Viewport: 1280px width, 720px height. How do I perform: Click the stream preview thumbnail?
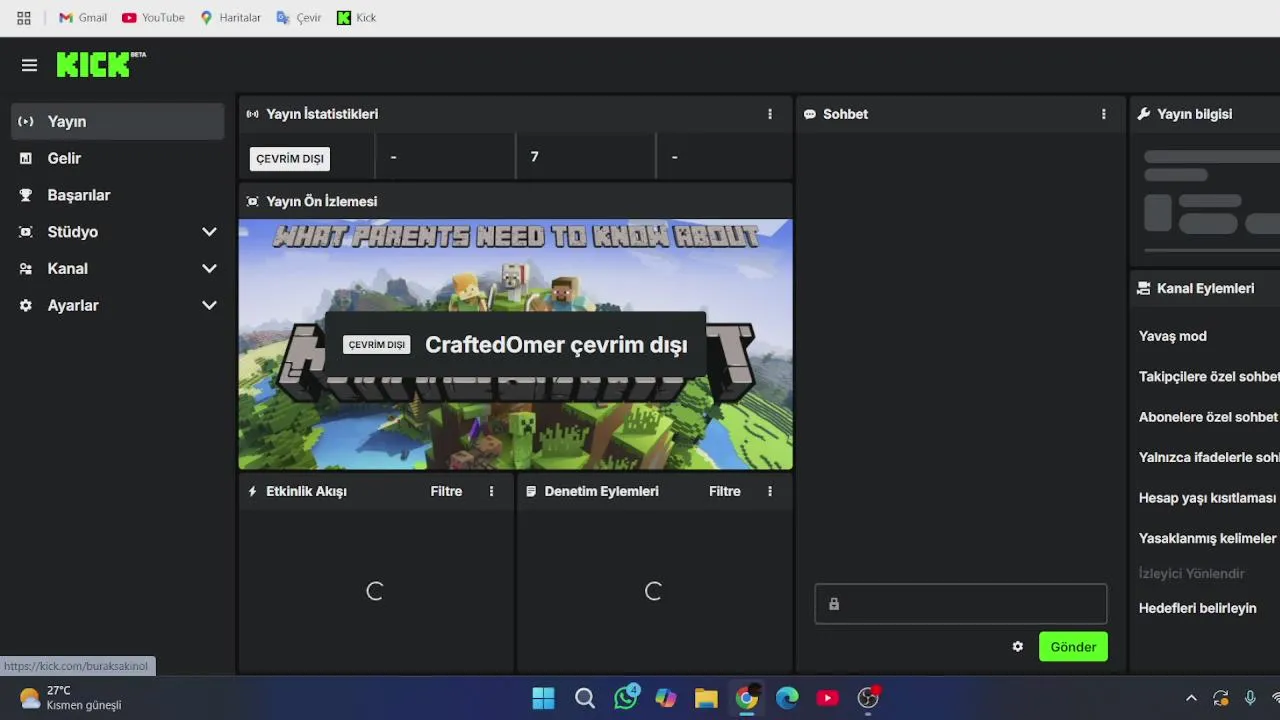coord(516,345)
